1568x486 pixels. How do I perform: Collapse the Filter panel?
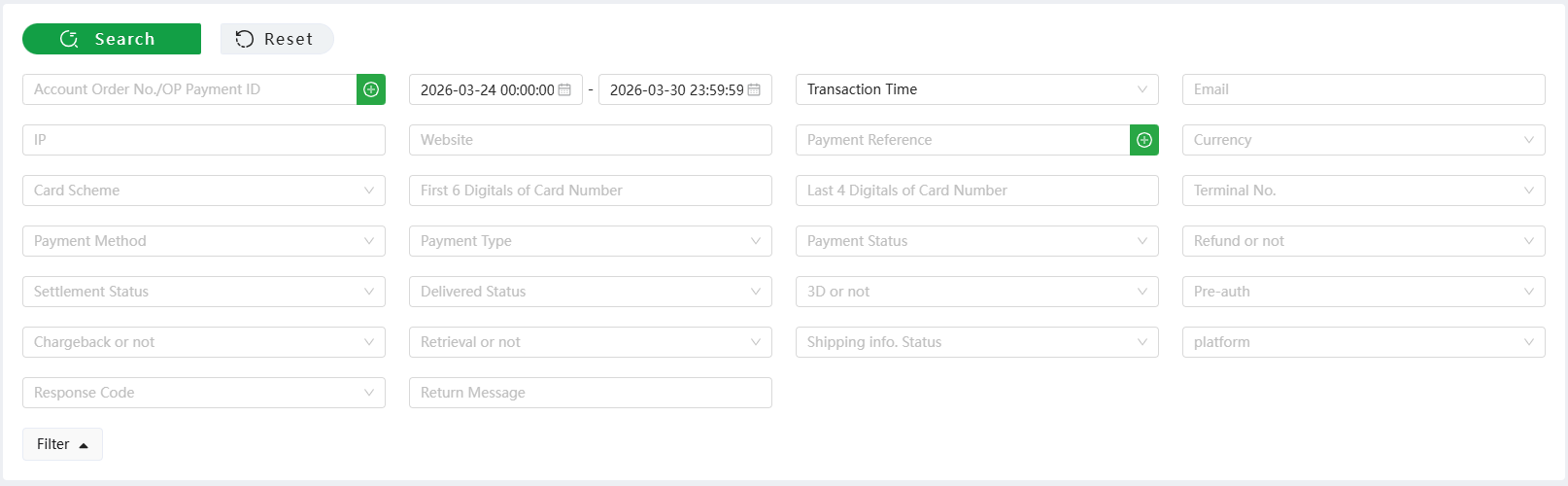point(62,444)
